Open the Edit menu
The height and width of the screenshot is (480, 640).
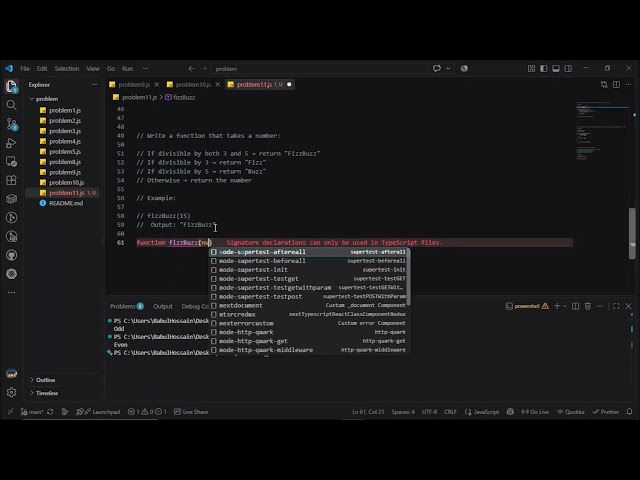coord(42,69)
